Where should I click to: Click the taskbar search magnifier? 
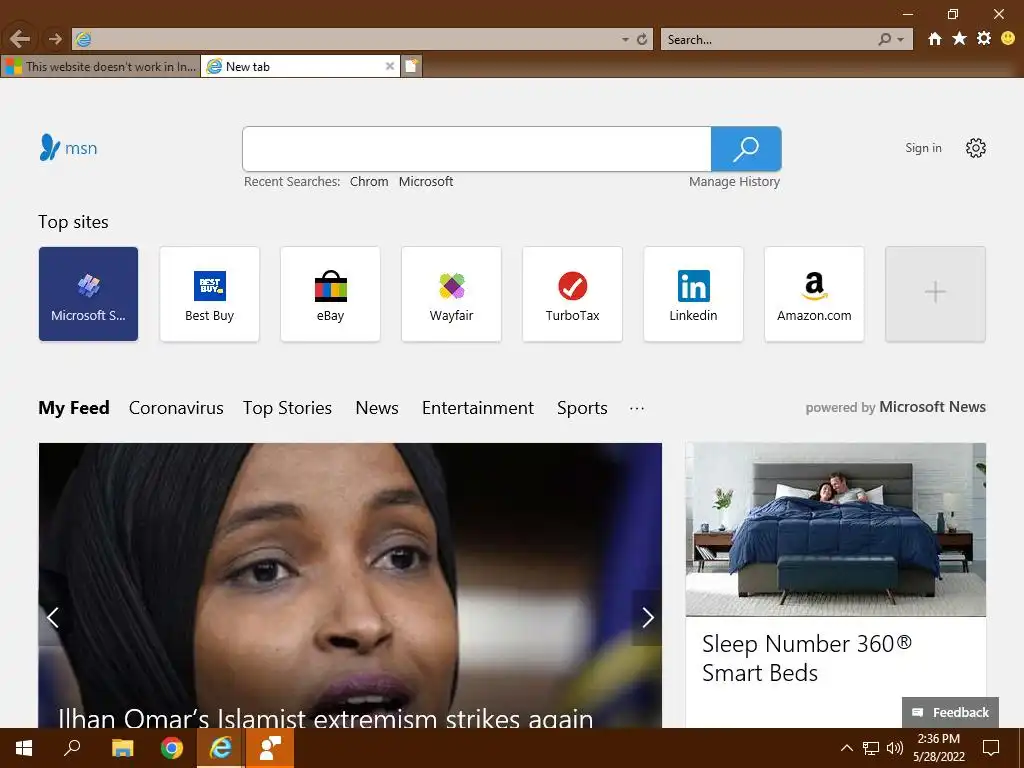click(x=72, y=748)
